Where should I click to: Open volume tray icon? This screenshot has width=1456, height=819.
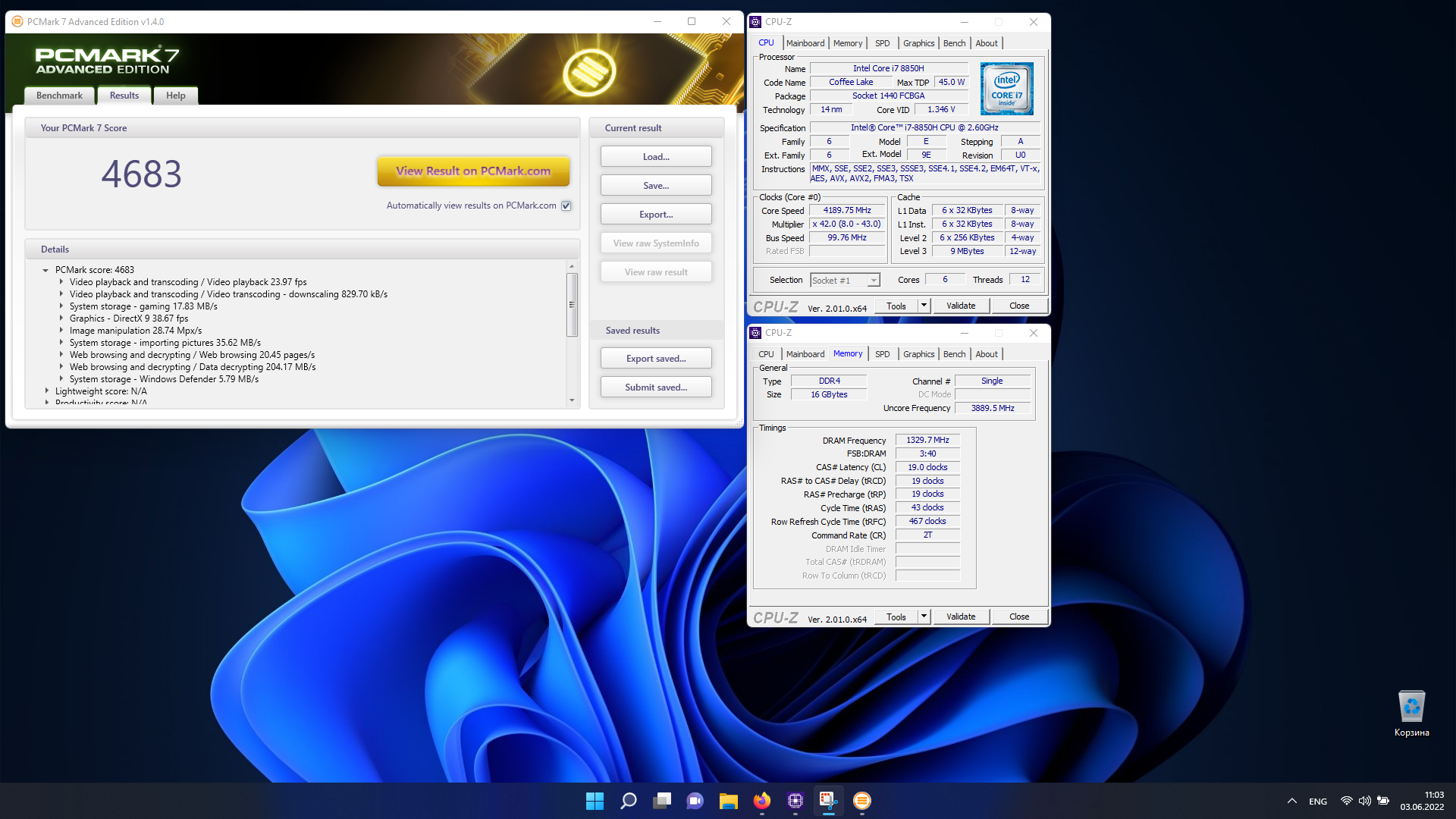pos(1364,801)
